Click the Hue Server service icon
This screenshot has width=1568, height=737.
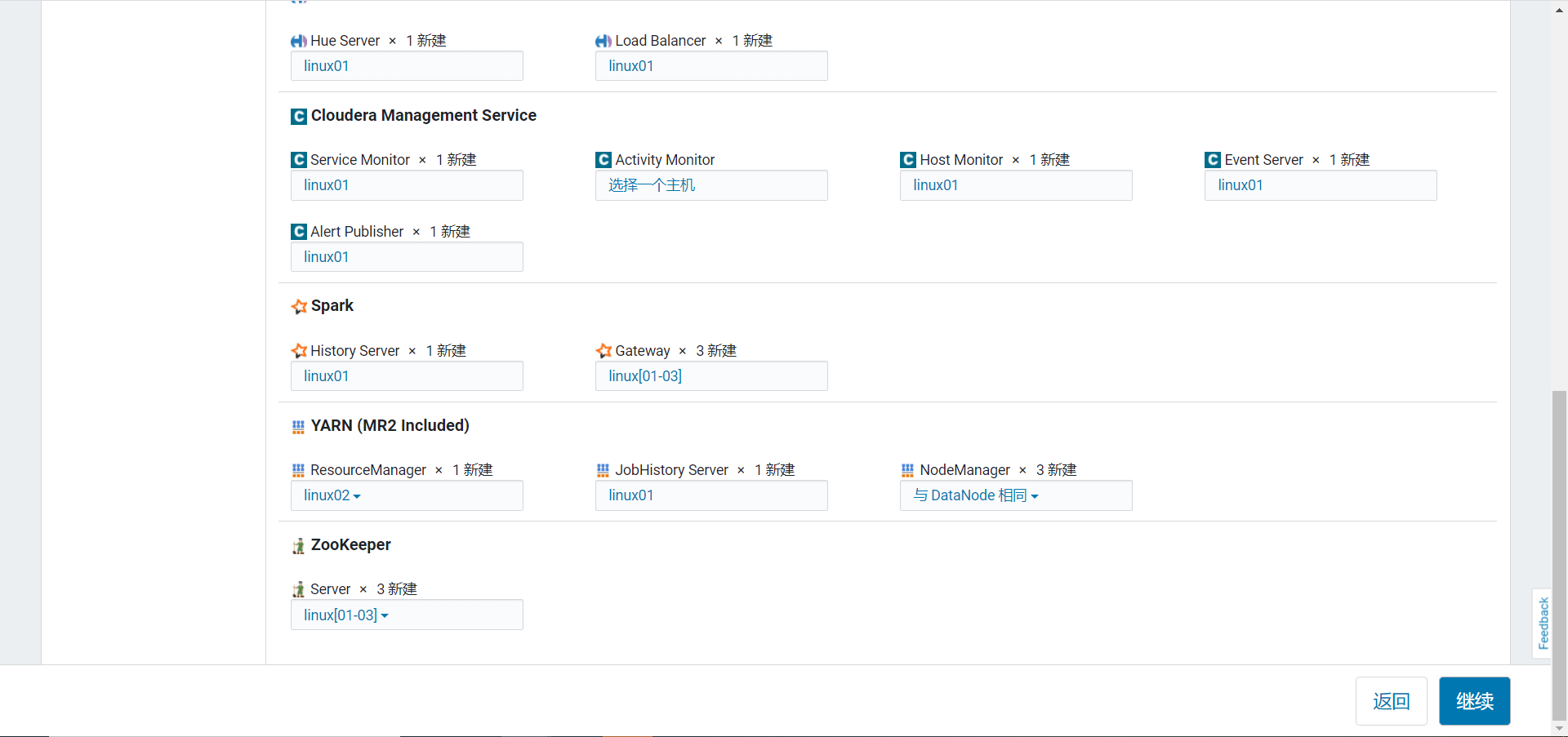[298, 41]
